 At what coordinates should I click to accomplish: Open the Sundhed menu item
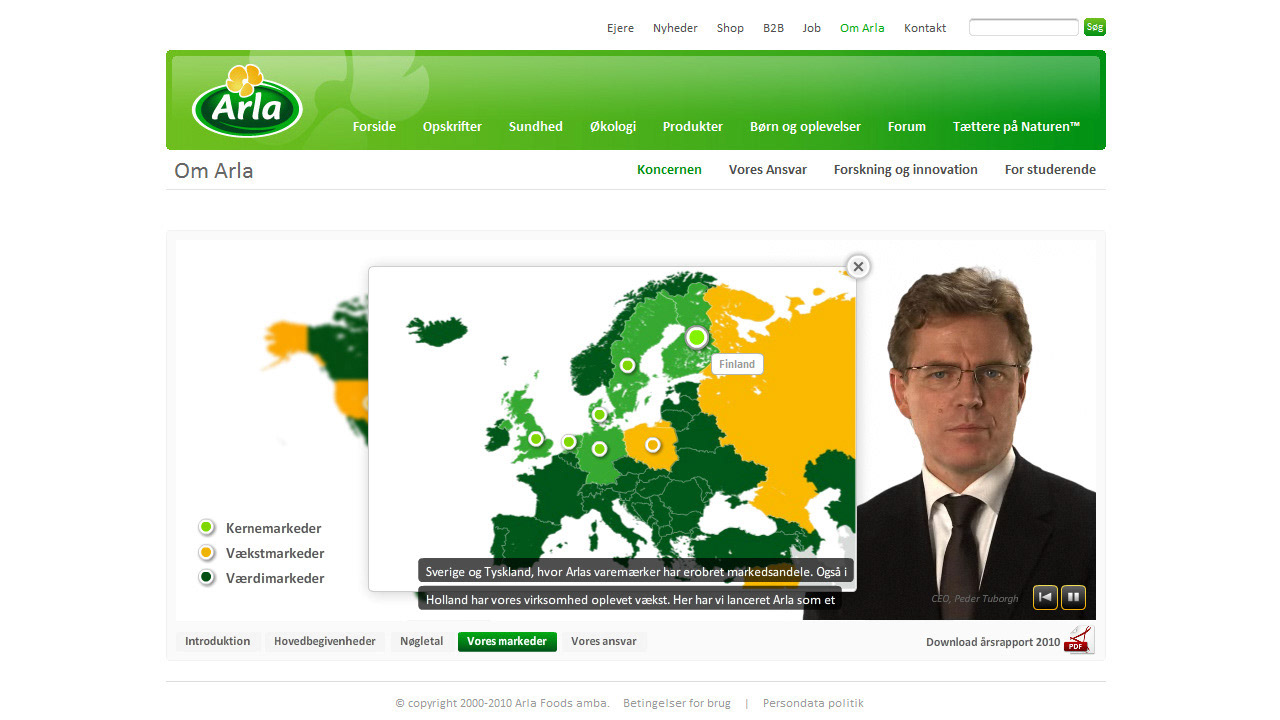(536, 126)
